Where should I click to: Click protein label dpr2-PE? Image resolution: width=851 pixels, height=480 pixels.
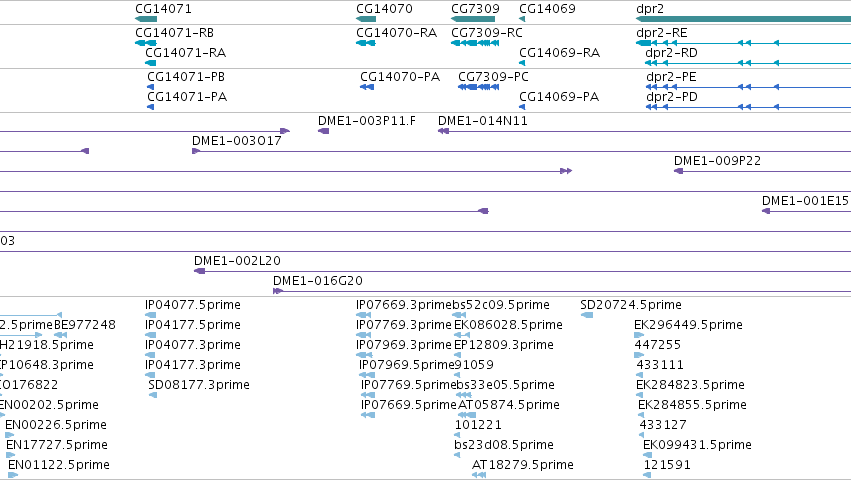671,77
